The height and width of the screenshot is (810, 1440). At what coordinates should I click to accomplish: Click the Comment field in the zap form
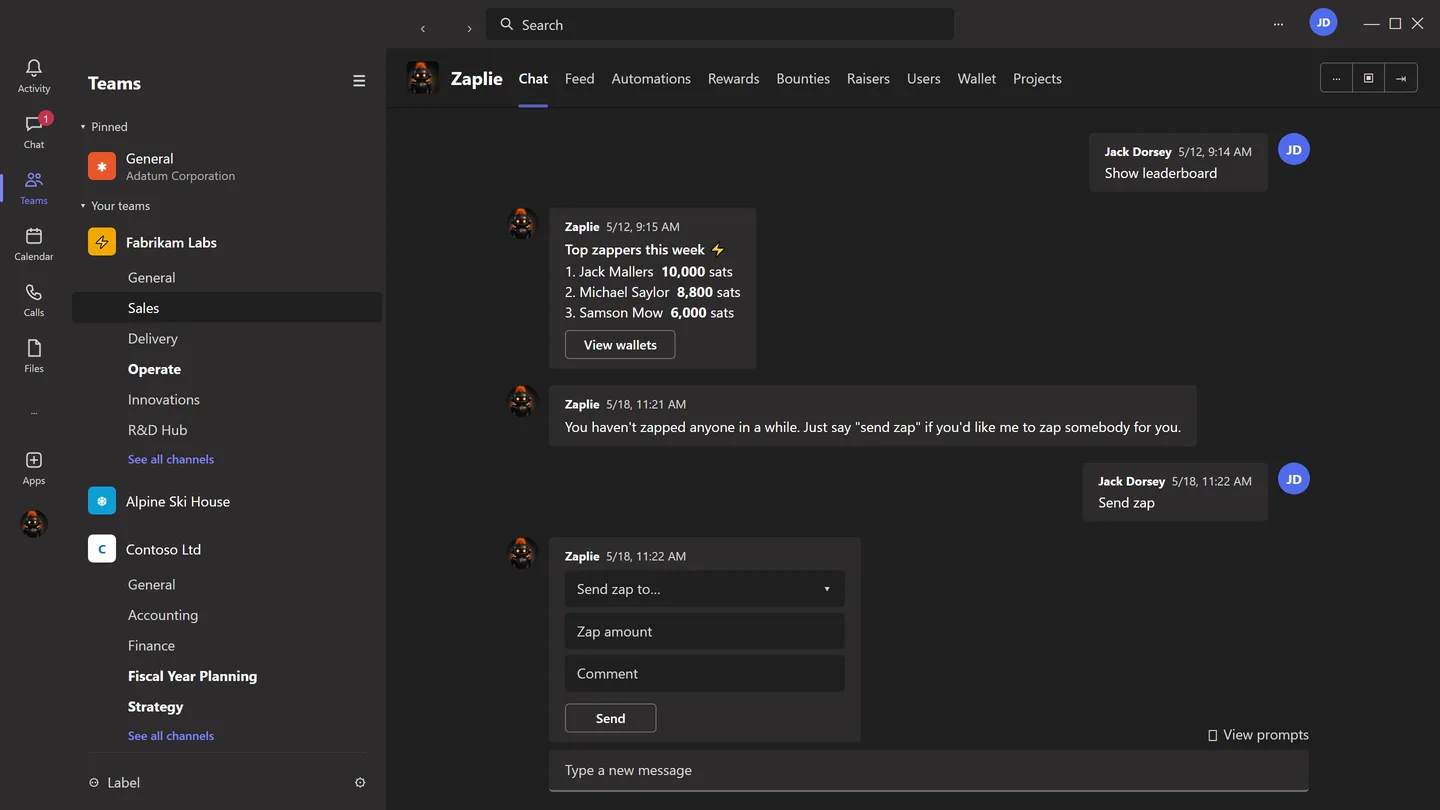tap(705, 673)
